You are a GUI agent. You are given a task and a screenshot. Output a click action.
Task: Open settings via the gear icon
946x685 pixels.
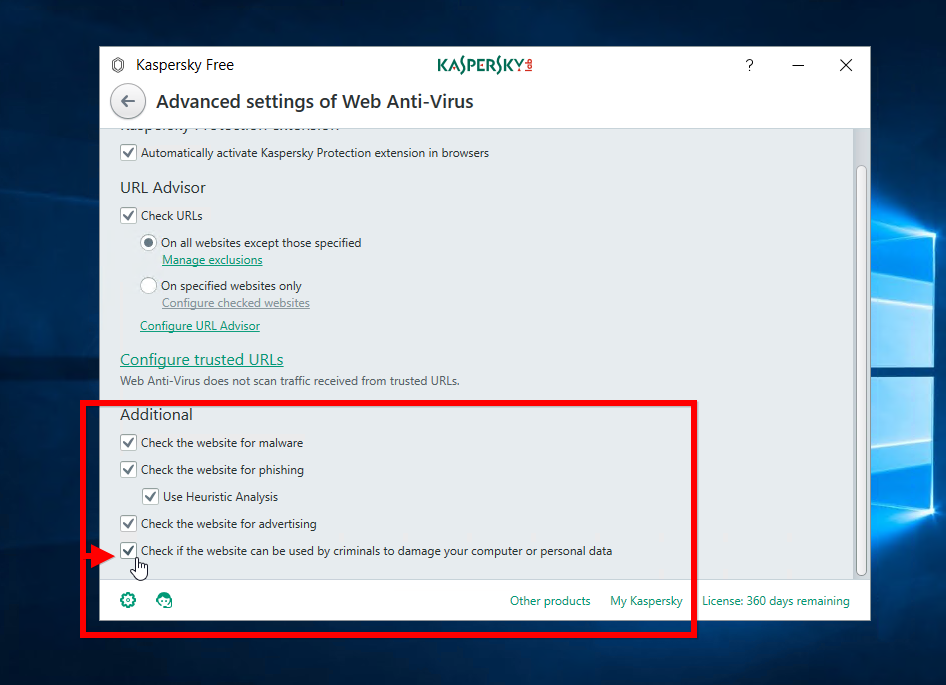(x=128, y=600)
